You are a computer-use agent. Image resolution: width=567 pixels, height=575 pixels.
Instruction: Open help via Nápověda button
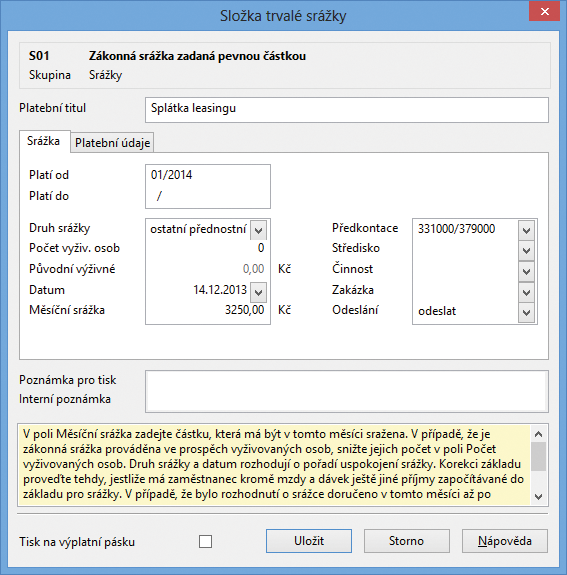tap(505, 541)
